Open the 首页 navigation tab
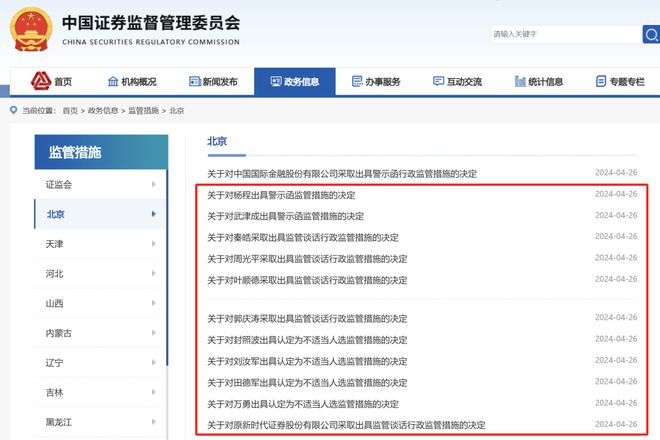 51,81
